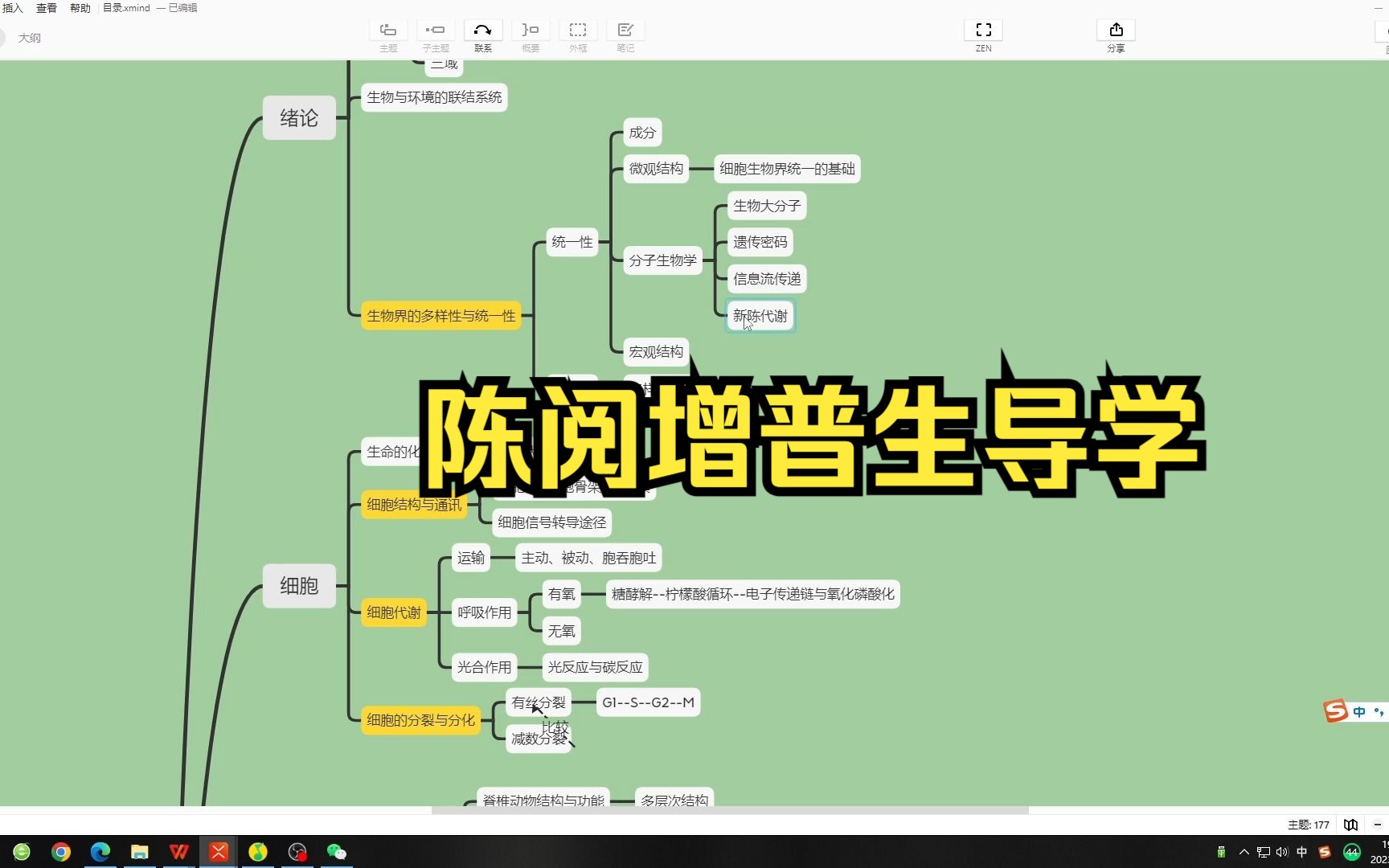Open Chrome from the taskbar

point(61,852)
